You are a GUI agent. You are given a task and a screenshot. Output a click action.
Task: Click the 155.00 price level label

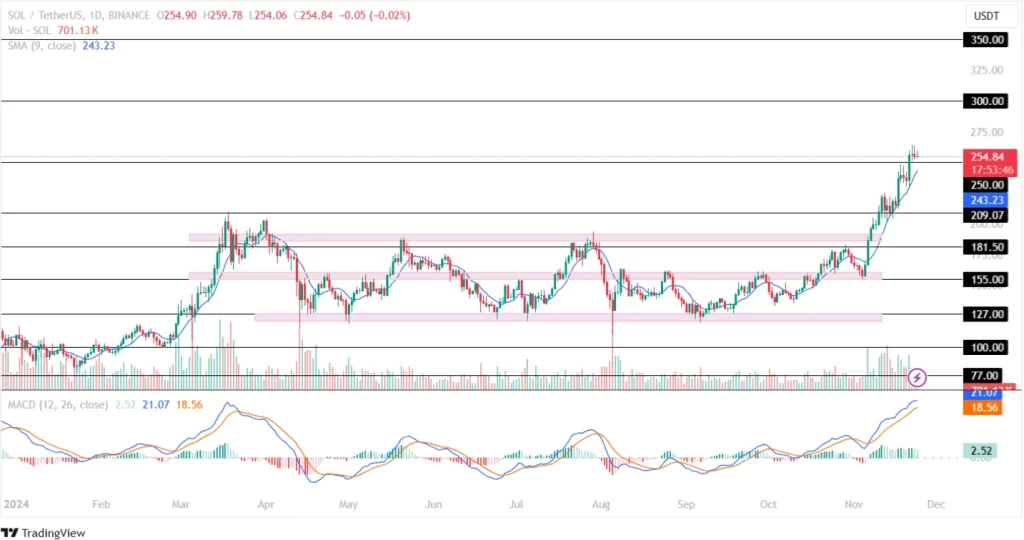click(986, 279)
